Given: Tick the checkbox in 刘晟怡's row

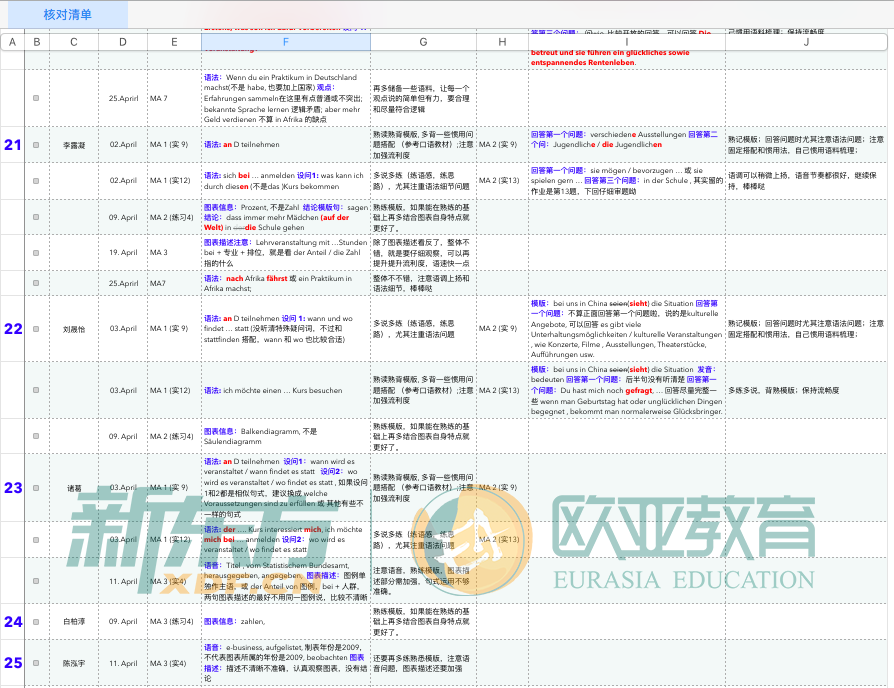Looking at the screenshot, I should (x=36, y=329).
